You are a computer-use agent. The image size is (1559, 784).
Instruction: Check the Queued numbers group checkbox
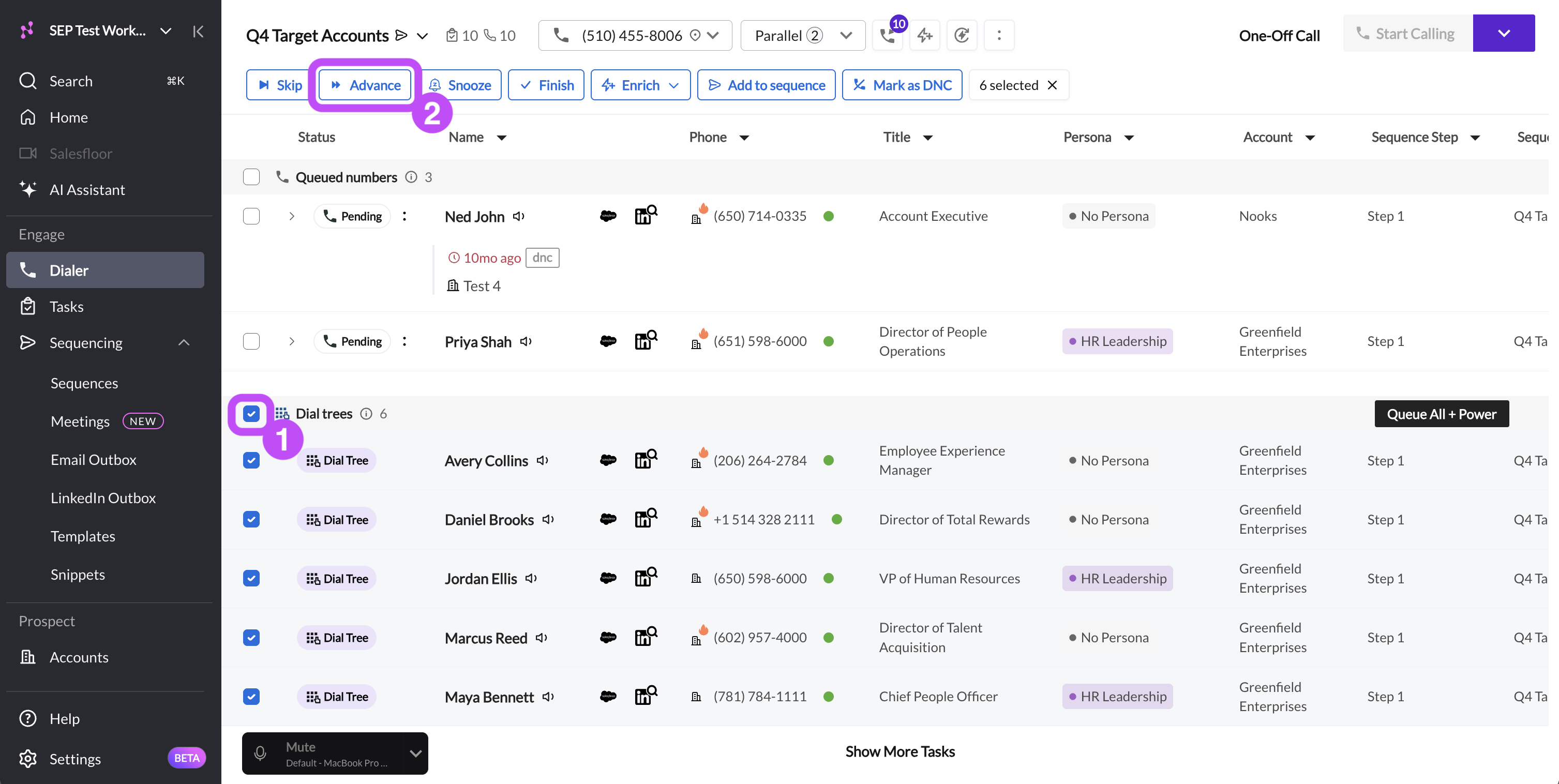251,177
